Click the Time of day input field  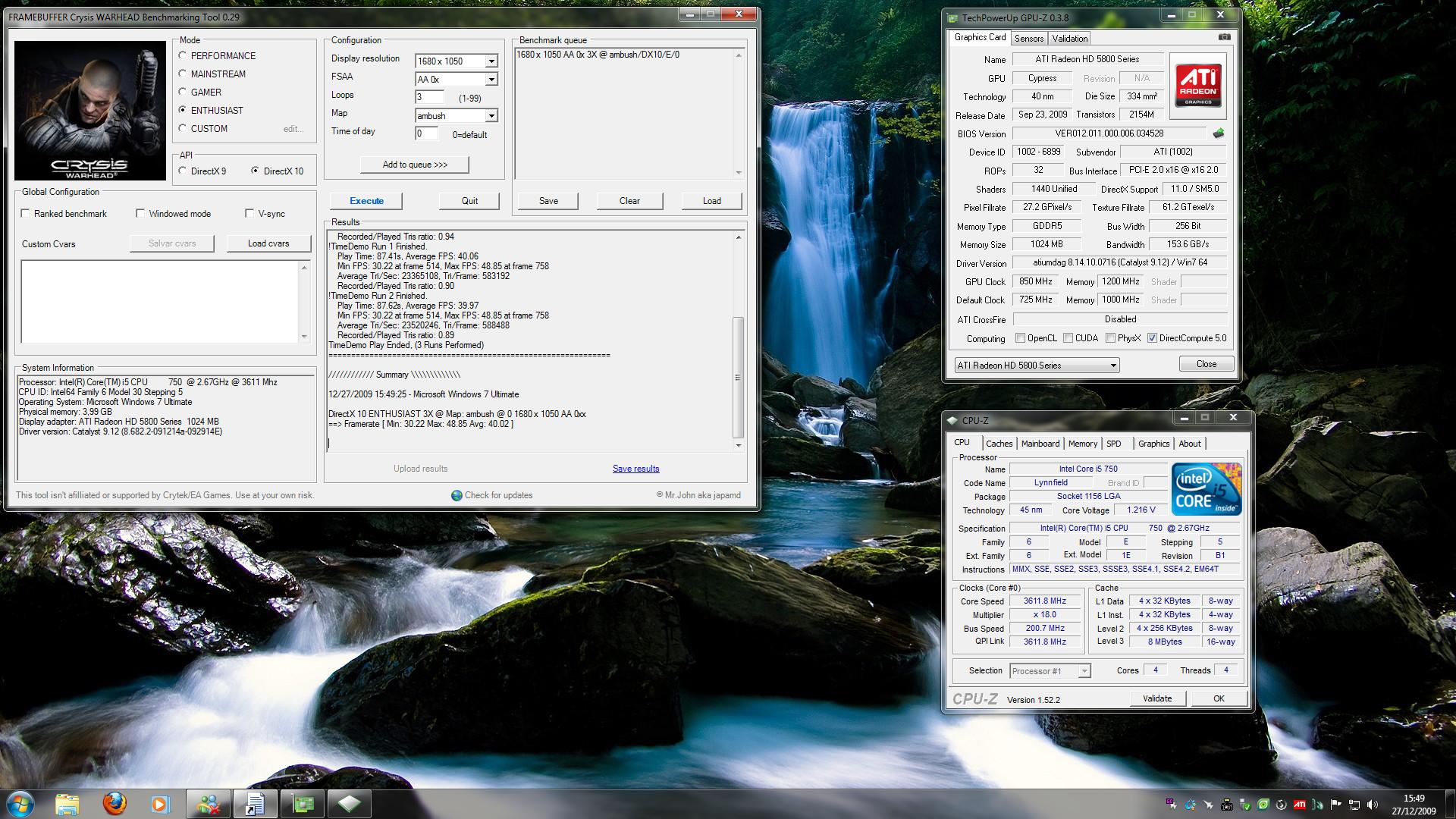tap(426, 133)
